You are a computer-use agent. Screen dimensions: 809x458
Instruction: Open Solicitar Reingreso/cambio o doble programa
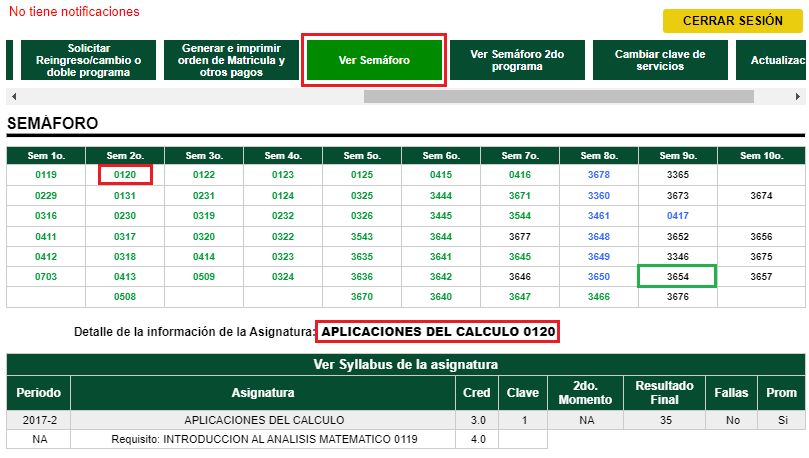[88, 60]
